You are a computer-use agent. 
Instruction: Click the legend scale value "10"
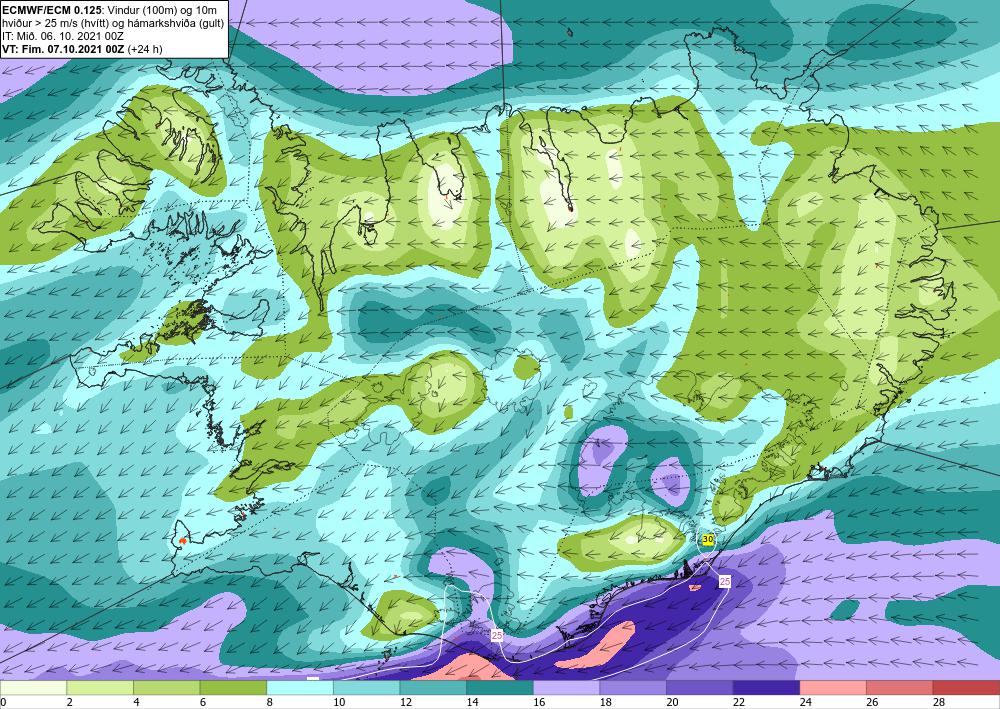(x=339, y=702)
